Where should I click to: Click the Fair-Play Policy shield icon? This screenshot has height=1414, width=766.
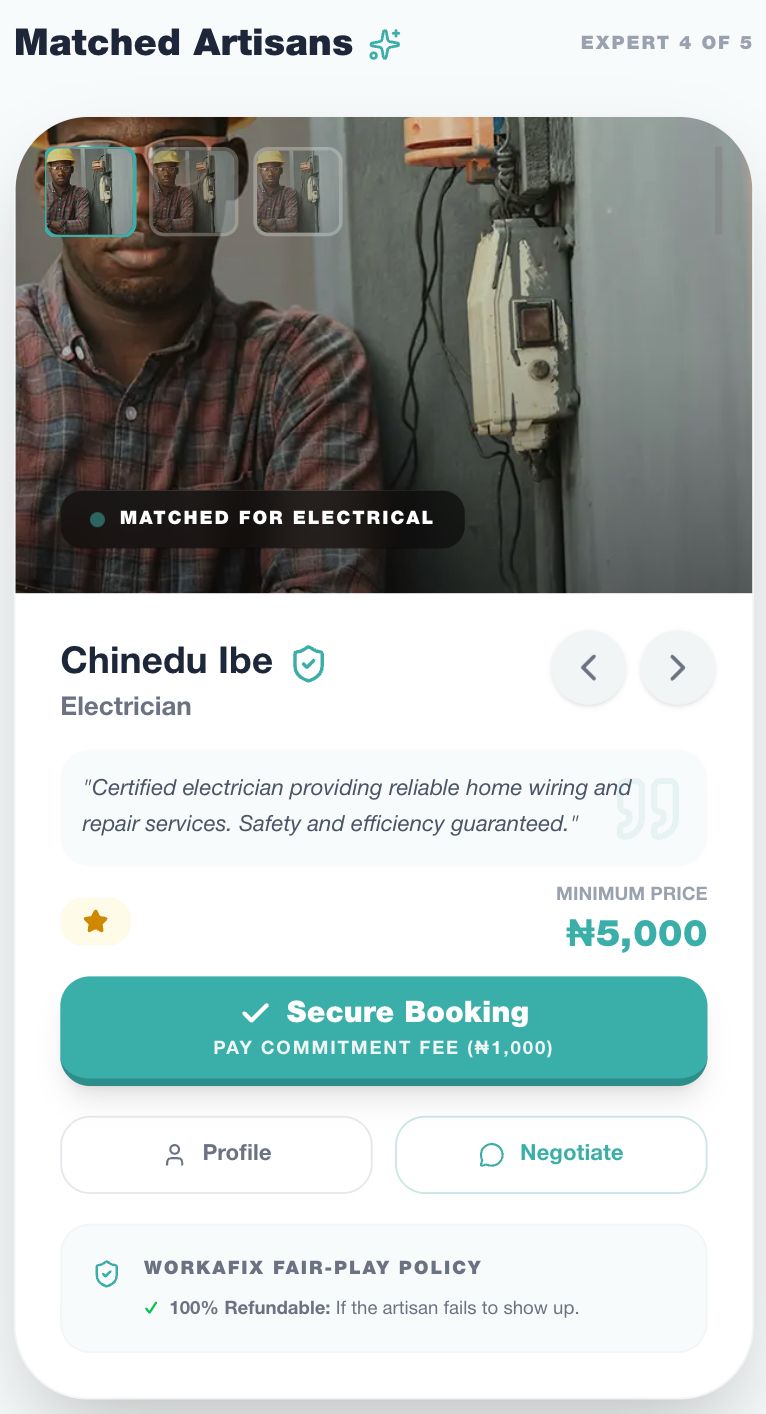pos(106,1273)
